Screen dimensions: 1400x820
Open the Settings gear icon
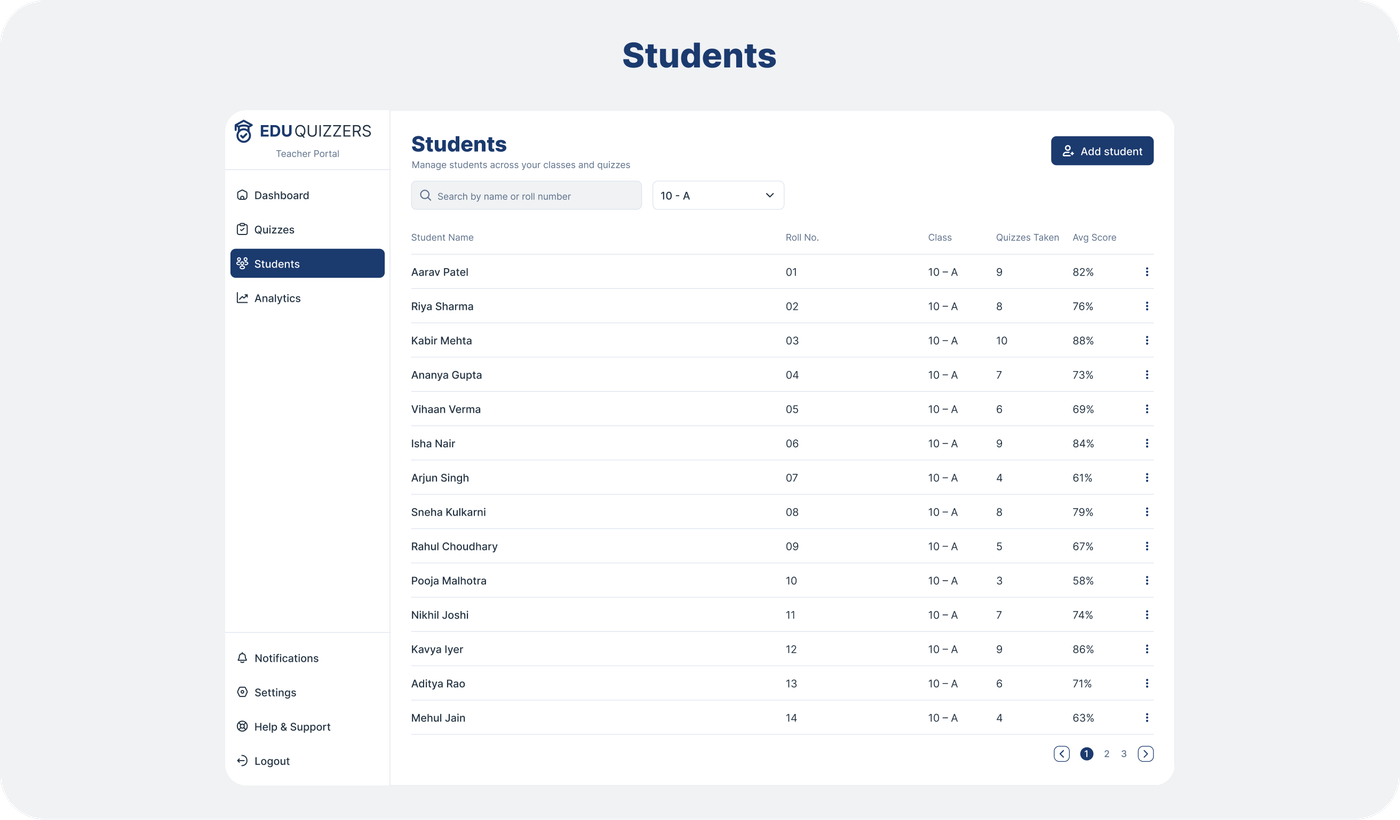241,692
